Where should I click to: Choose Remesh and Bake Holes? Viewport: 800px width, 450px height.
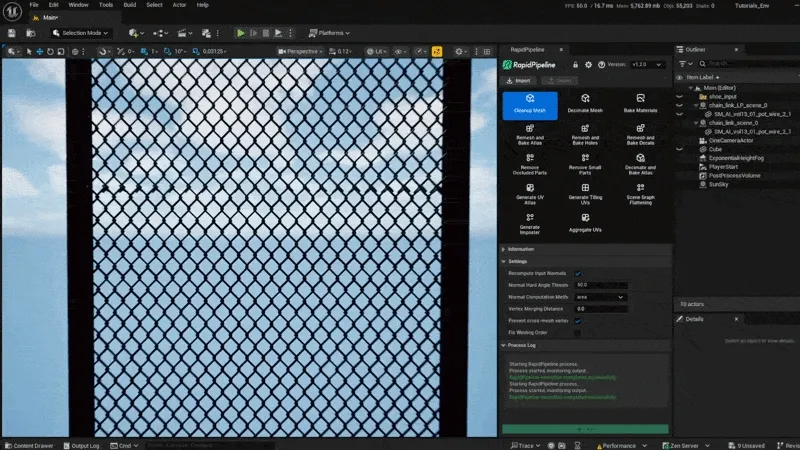585,135
